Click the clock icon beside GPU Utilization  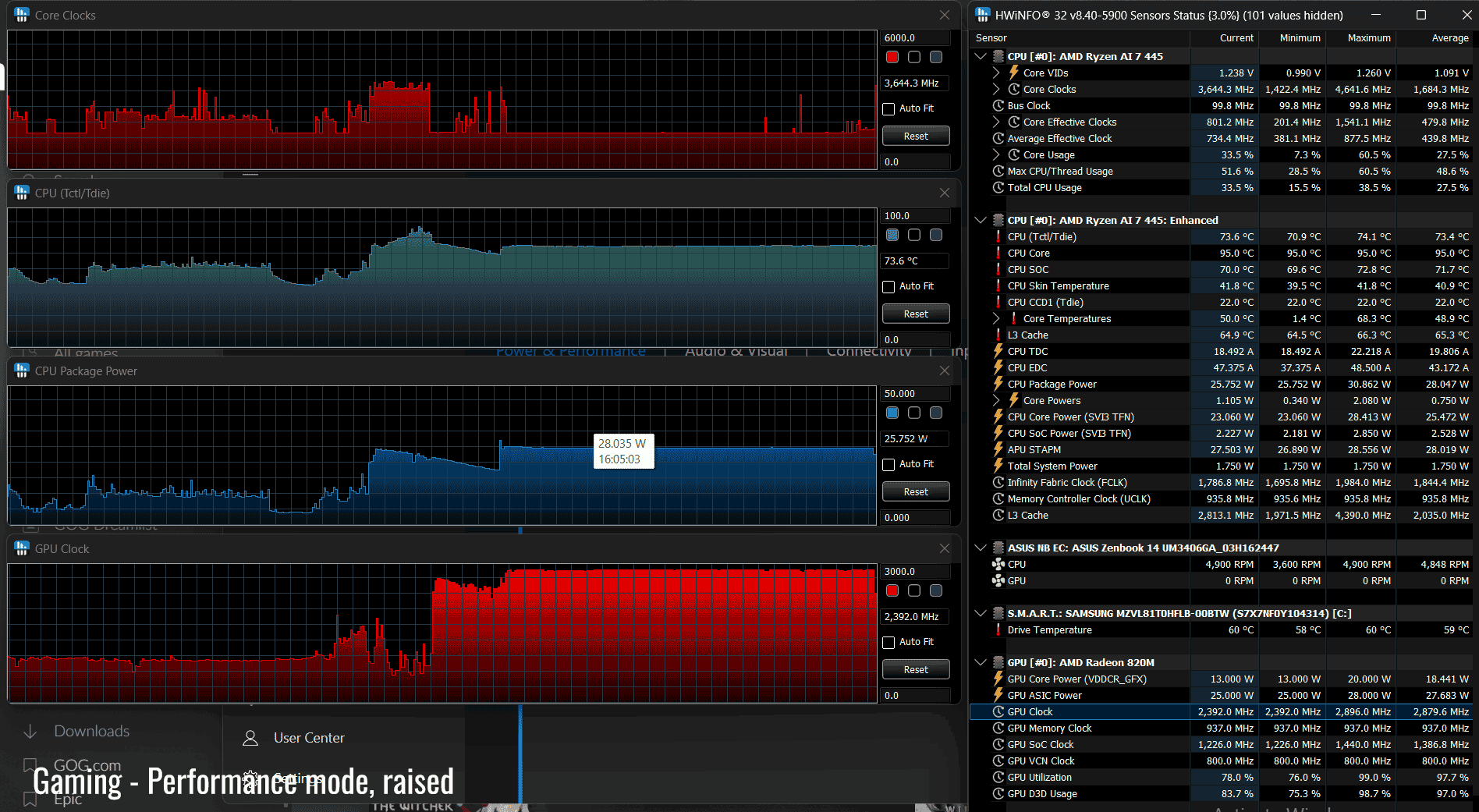998,777
